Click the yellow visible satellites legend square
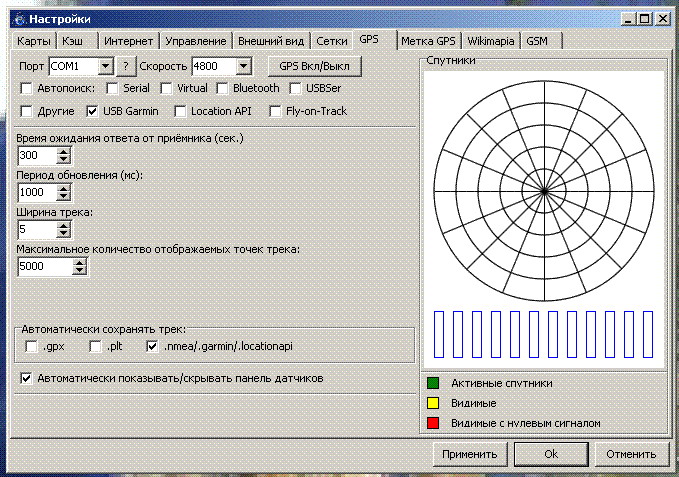 [x=432, y=403]
